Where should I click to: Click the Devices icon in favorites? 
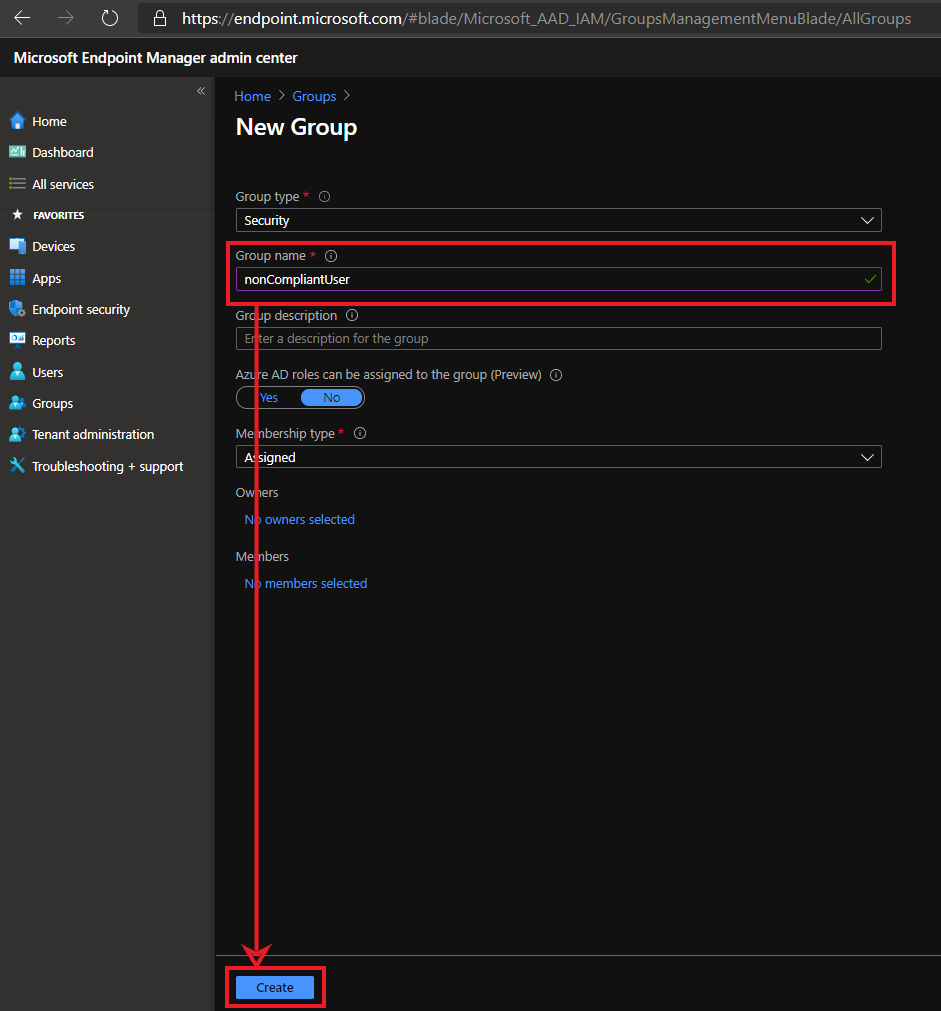click(17, 246)
